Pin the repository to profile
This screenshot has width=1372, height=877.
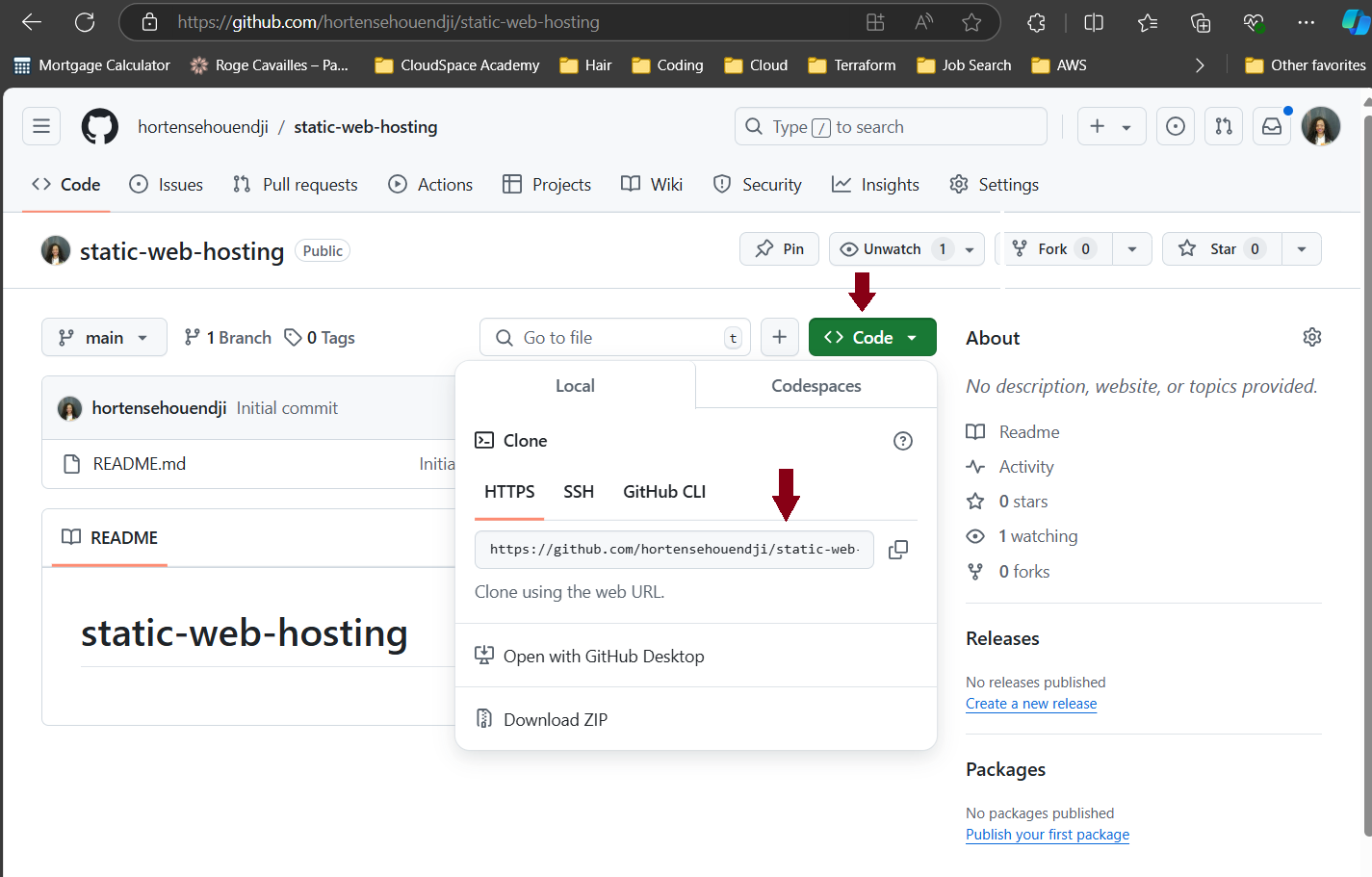coord(779,249)
